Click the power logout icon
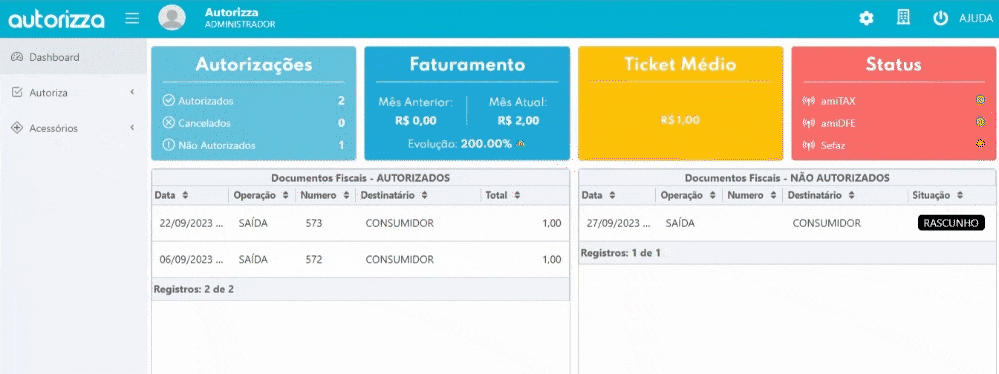This screenshot has width=999, height=374. 940,18
